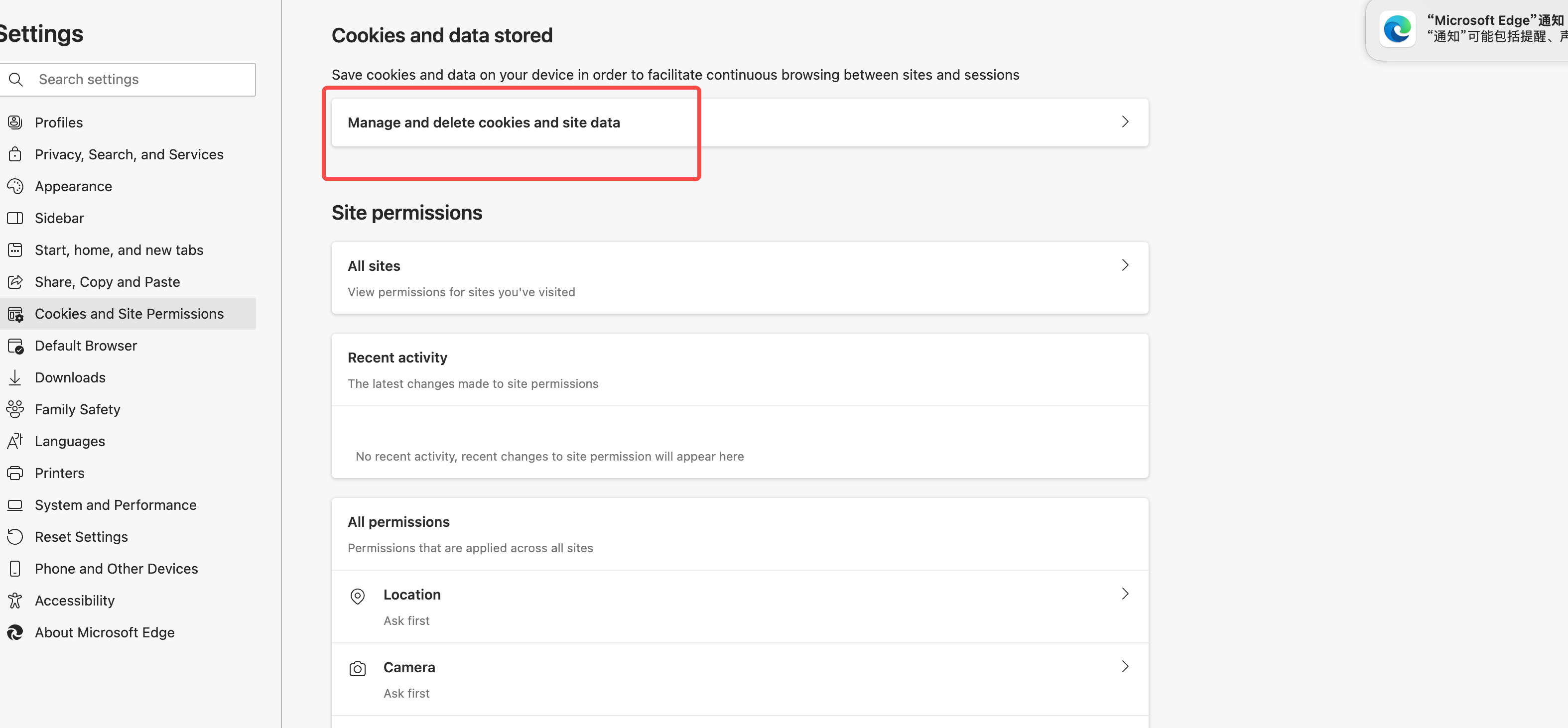The height and width of the screenshot is (728, 1568).
Task: Select Languages in settings sidebar
Action: (69, 441)
